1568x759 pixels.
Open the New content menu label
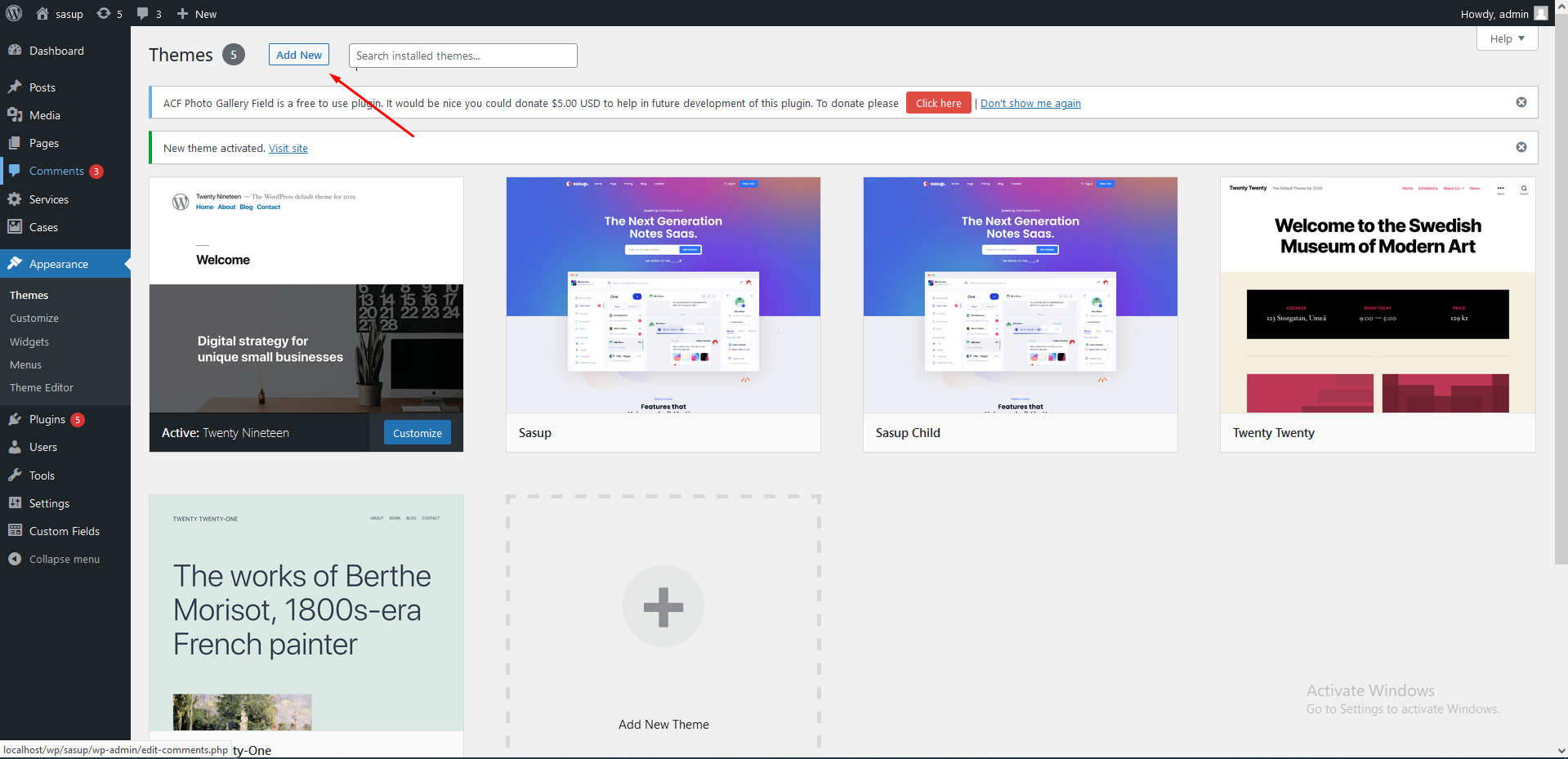[x=206, y=14]
